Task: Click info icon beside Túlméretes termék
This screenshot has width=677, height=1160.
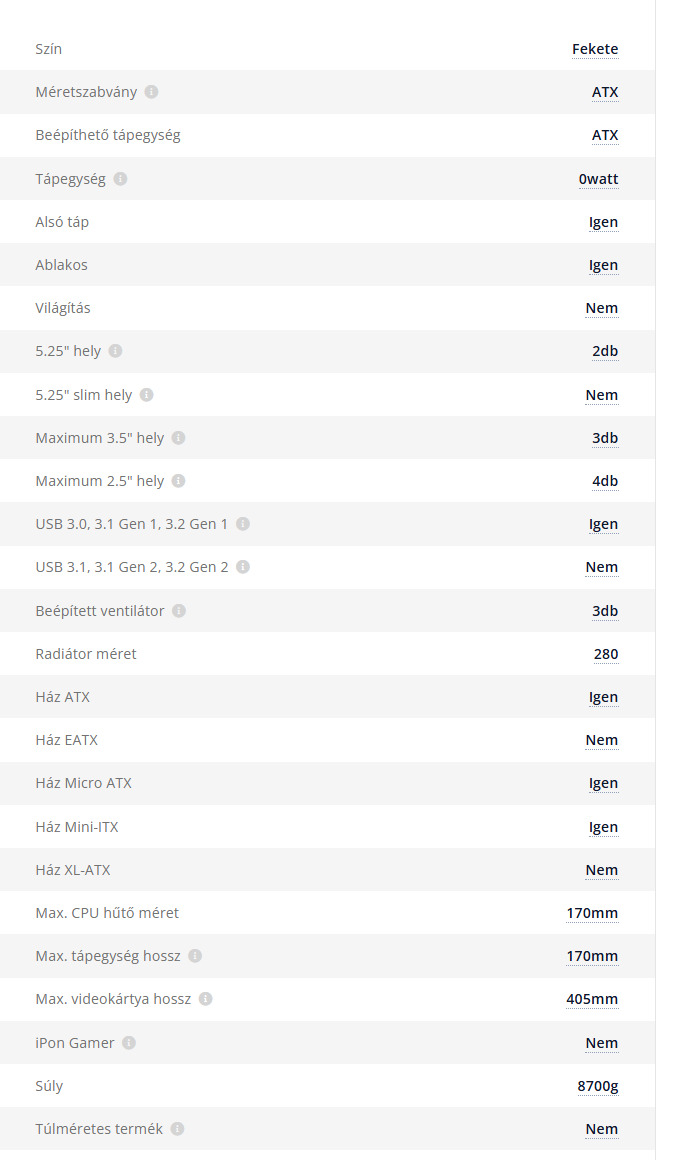Action: (177, 1129)
